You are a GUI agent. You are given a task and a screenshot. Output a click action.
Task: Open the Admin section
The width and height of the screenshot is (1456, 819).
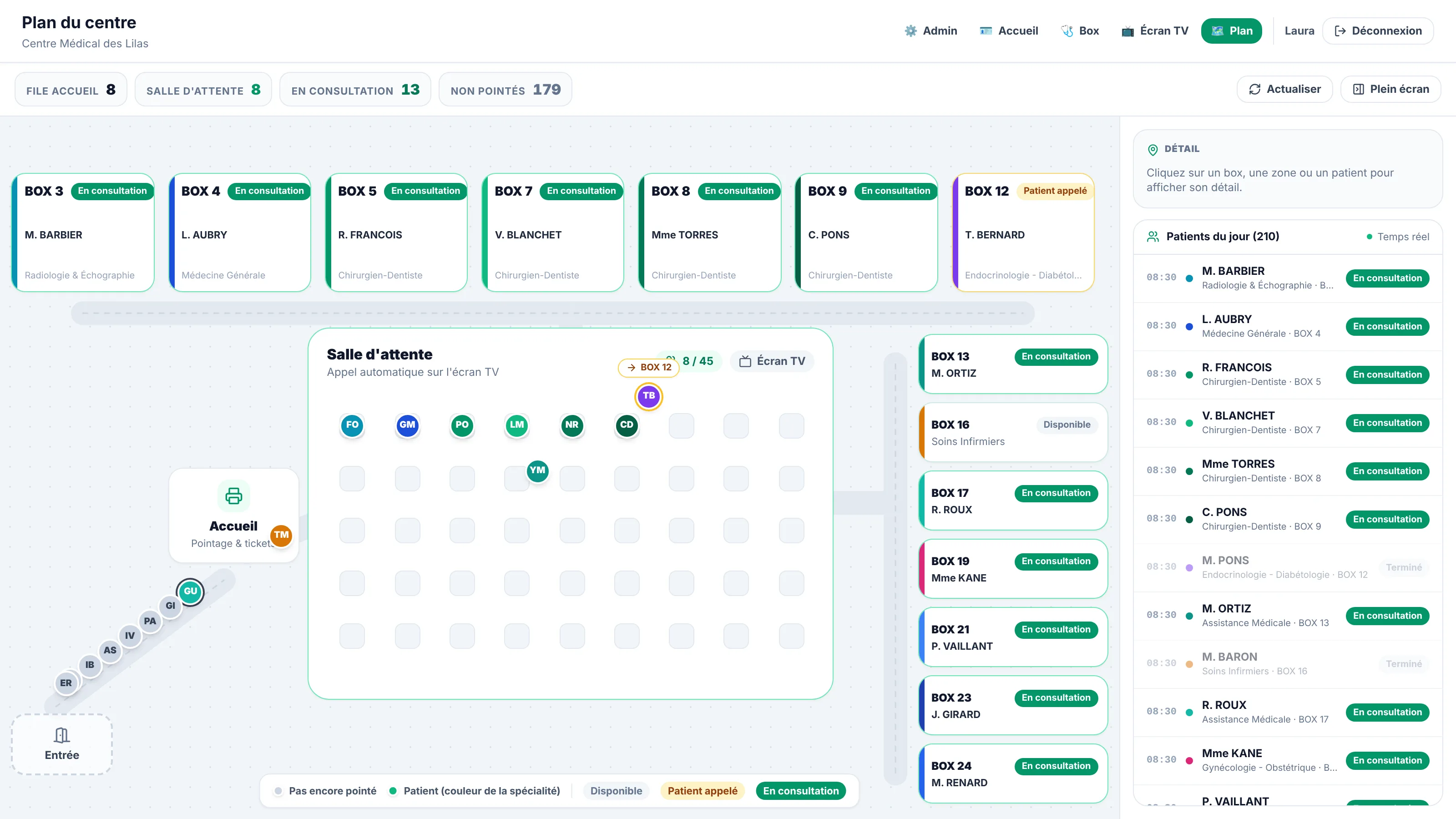(x=930, y=30)
